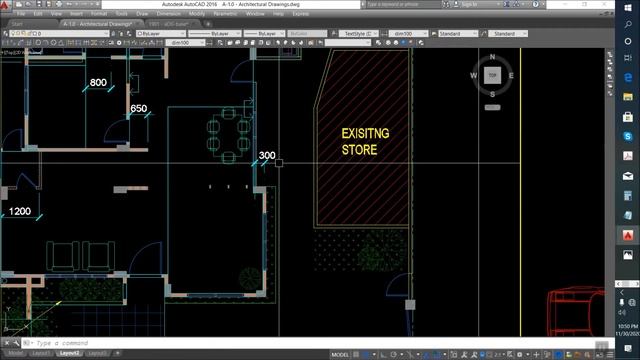640x360 pixels.
Task: Switch to the Start drawing tab
Action: 17,24
